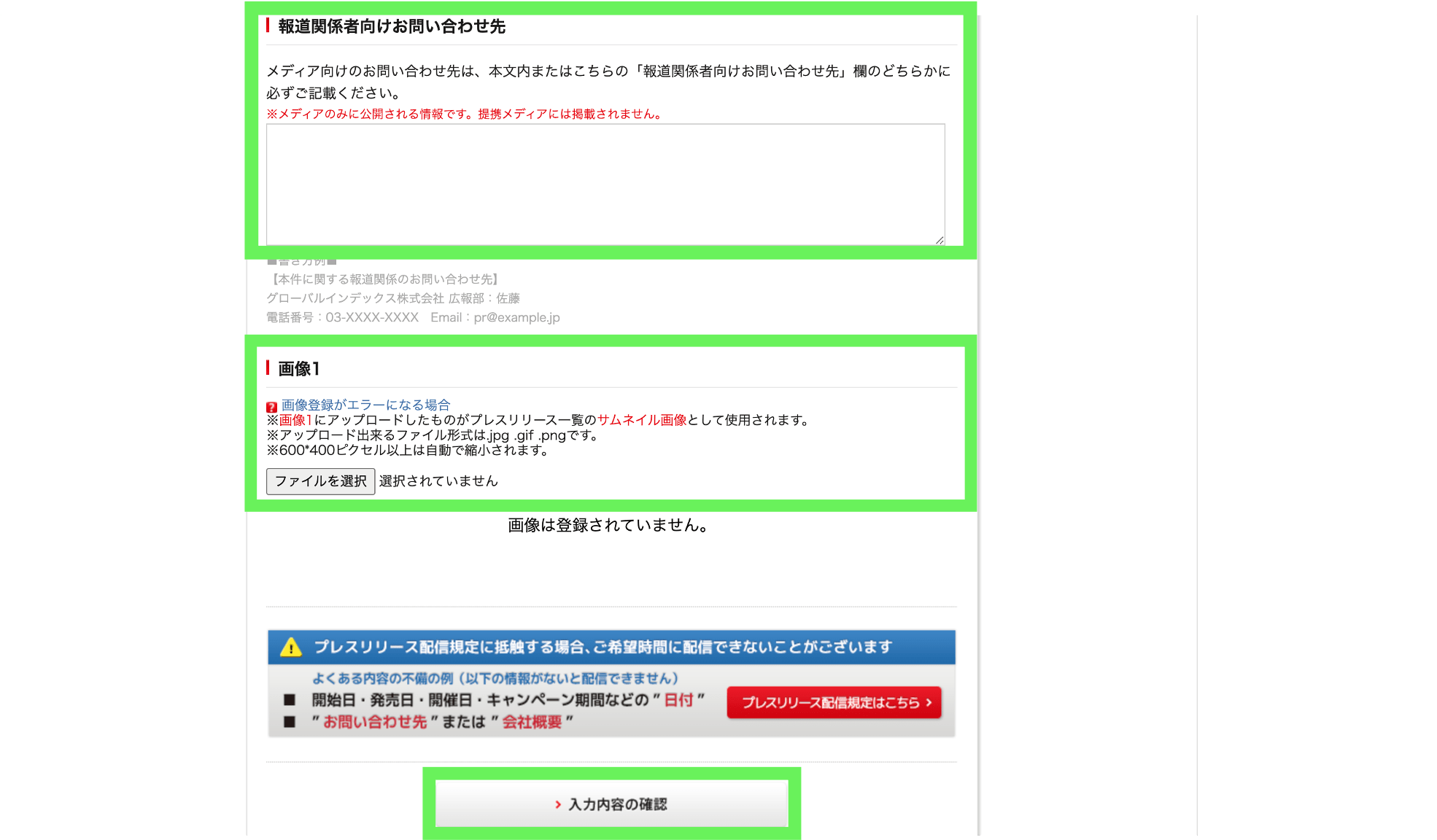Viewport: 1437px width, 840px height.
Task: Click the red marker beside 報道関係者向けお問い合わせ先 heading
Action: point(268,26)
